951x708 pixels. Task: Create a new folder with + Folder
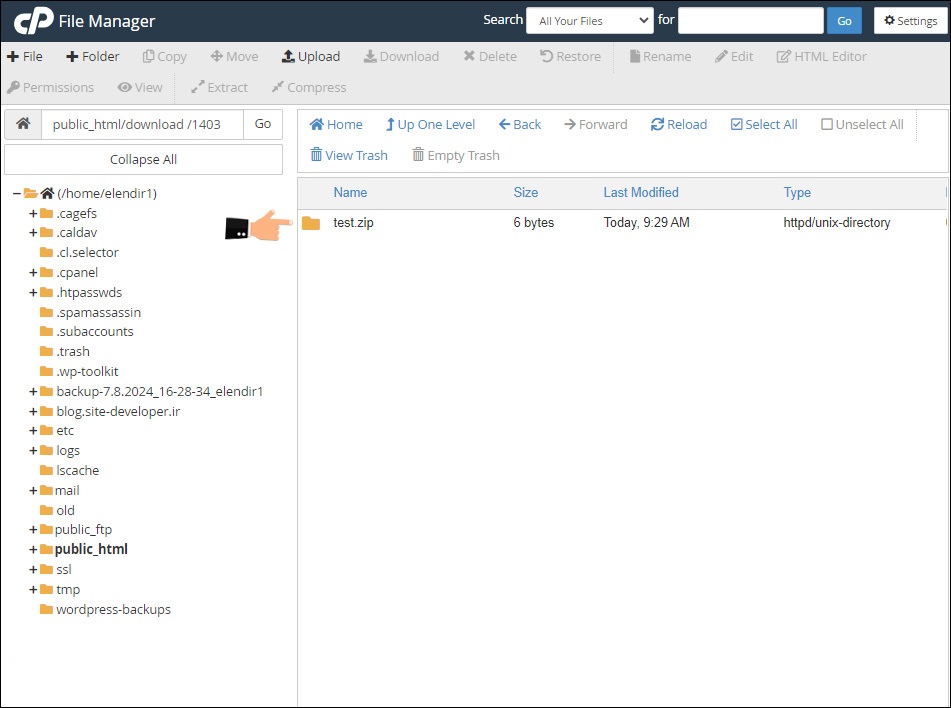tap(92, 57)
